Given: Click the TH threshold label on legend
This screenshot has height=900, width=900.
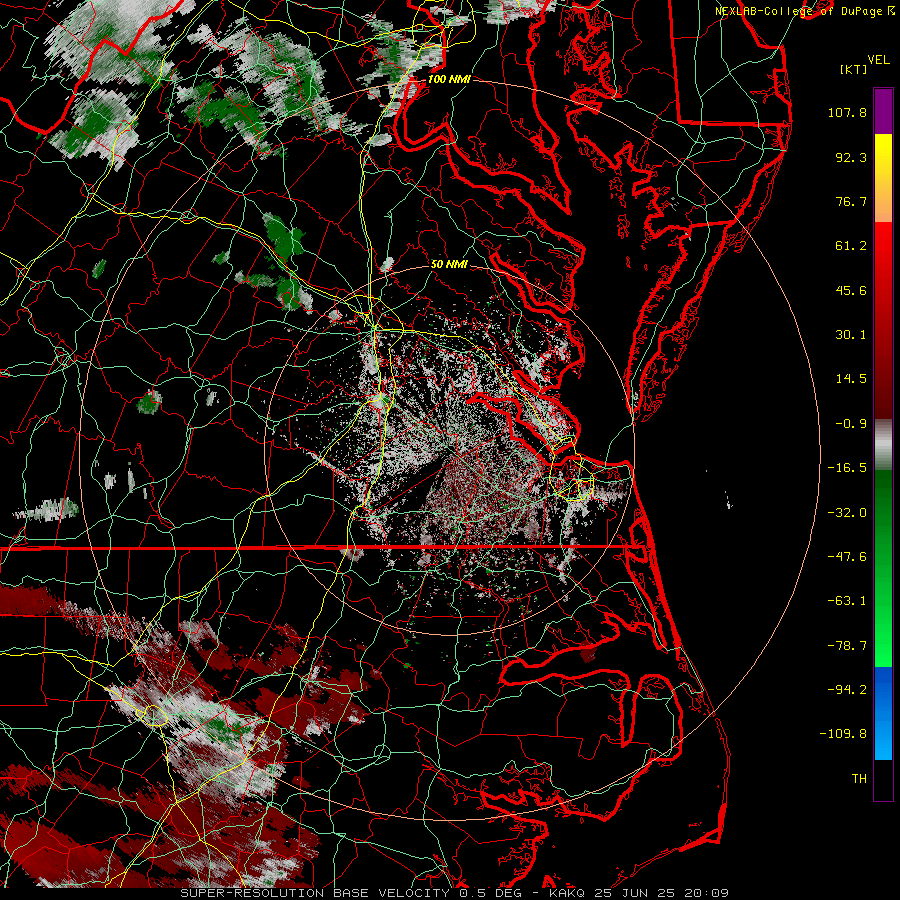Looking at the screenshot, I should coord(859,779).
